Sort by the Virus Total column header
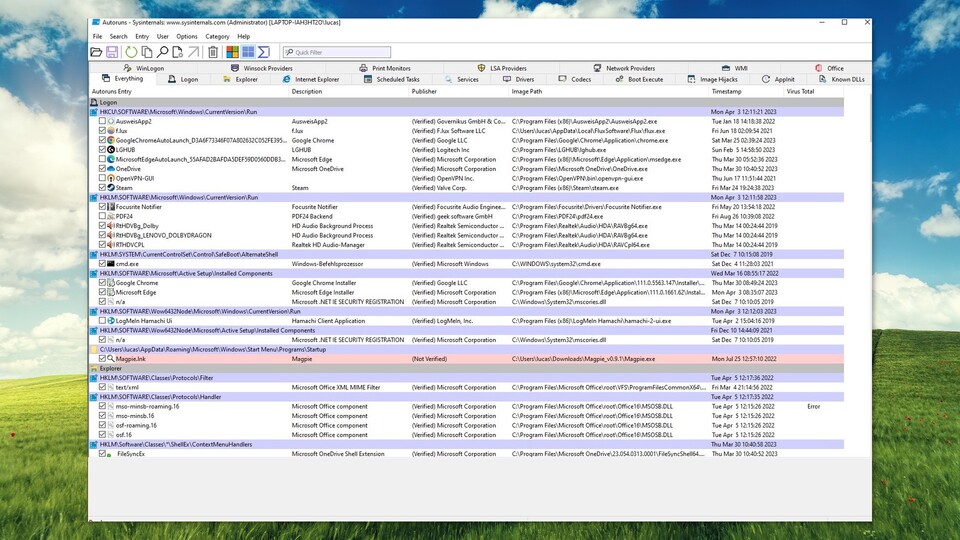The width and height of the screenshot is (960, 540). [813, 91]
